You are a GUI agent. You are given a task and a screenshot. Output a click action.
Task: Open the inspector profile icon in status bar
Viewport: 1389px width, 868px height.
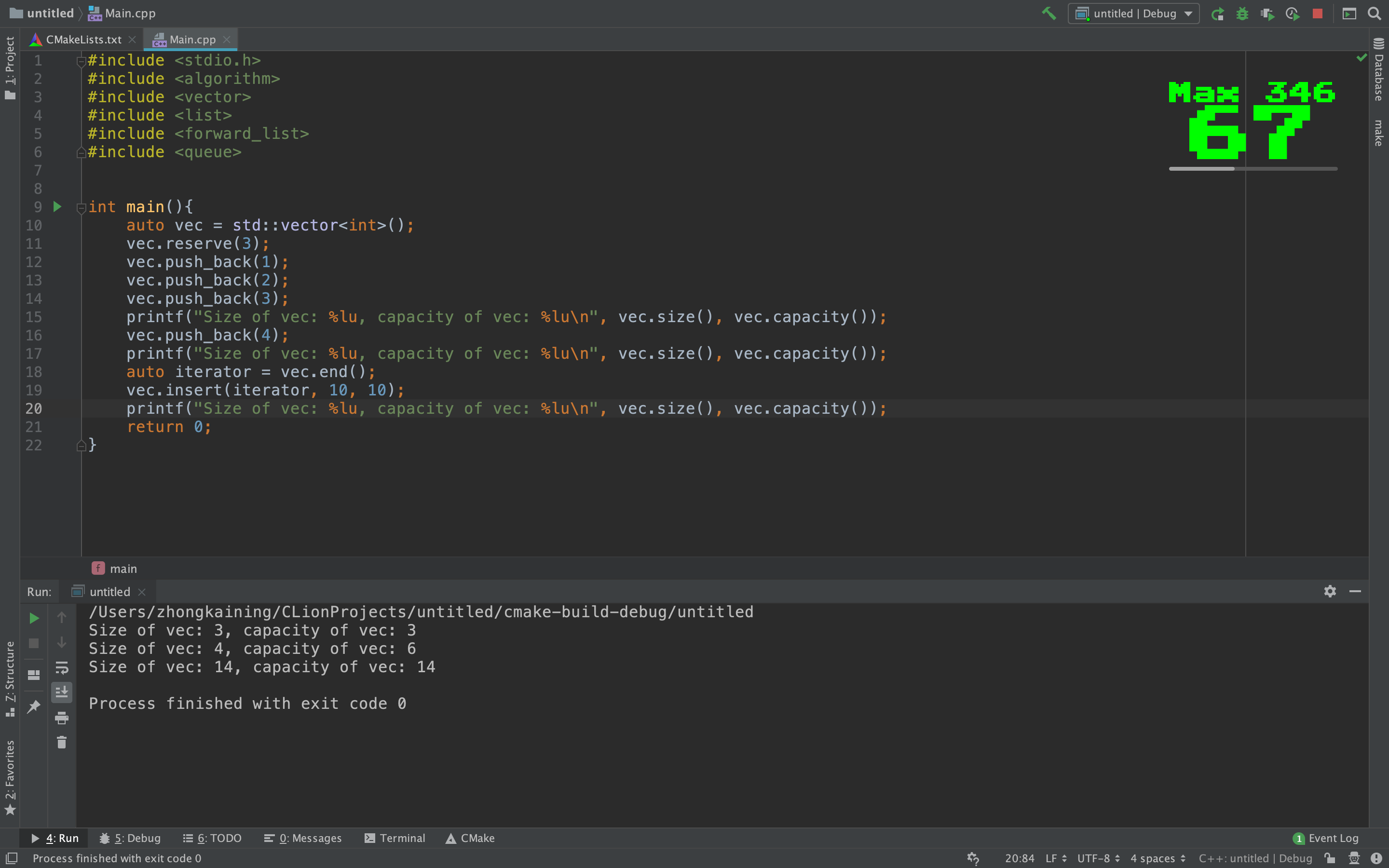click(1355, 858)
